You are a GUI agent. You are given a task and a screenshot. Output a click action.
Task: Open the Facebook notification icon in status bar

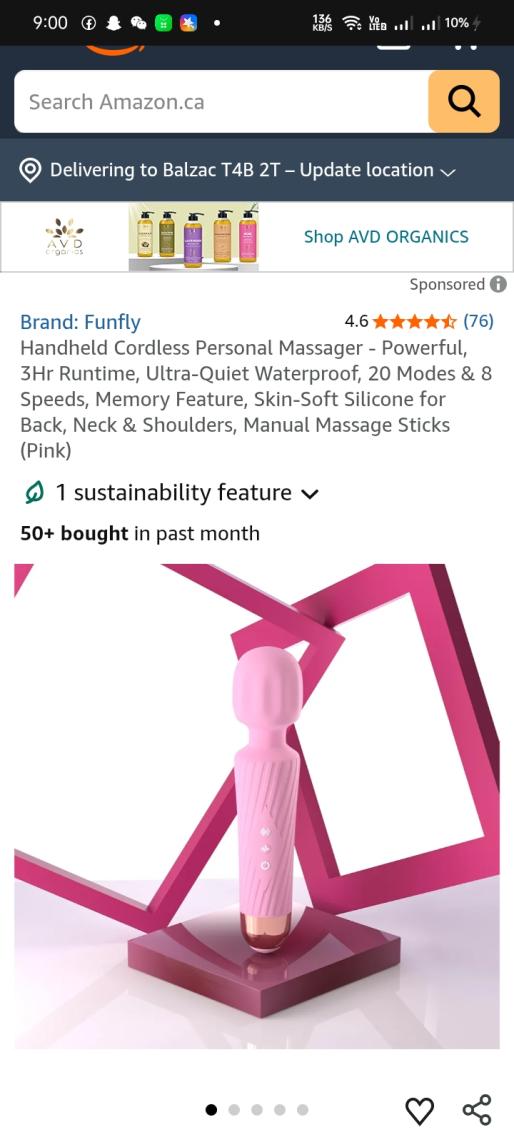tap(88, 23)
